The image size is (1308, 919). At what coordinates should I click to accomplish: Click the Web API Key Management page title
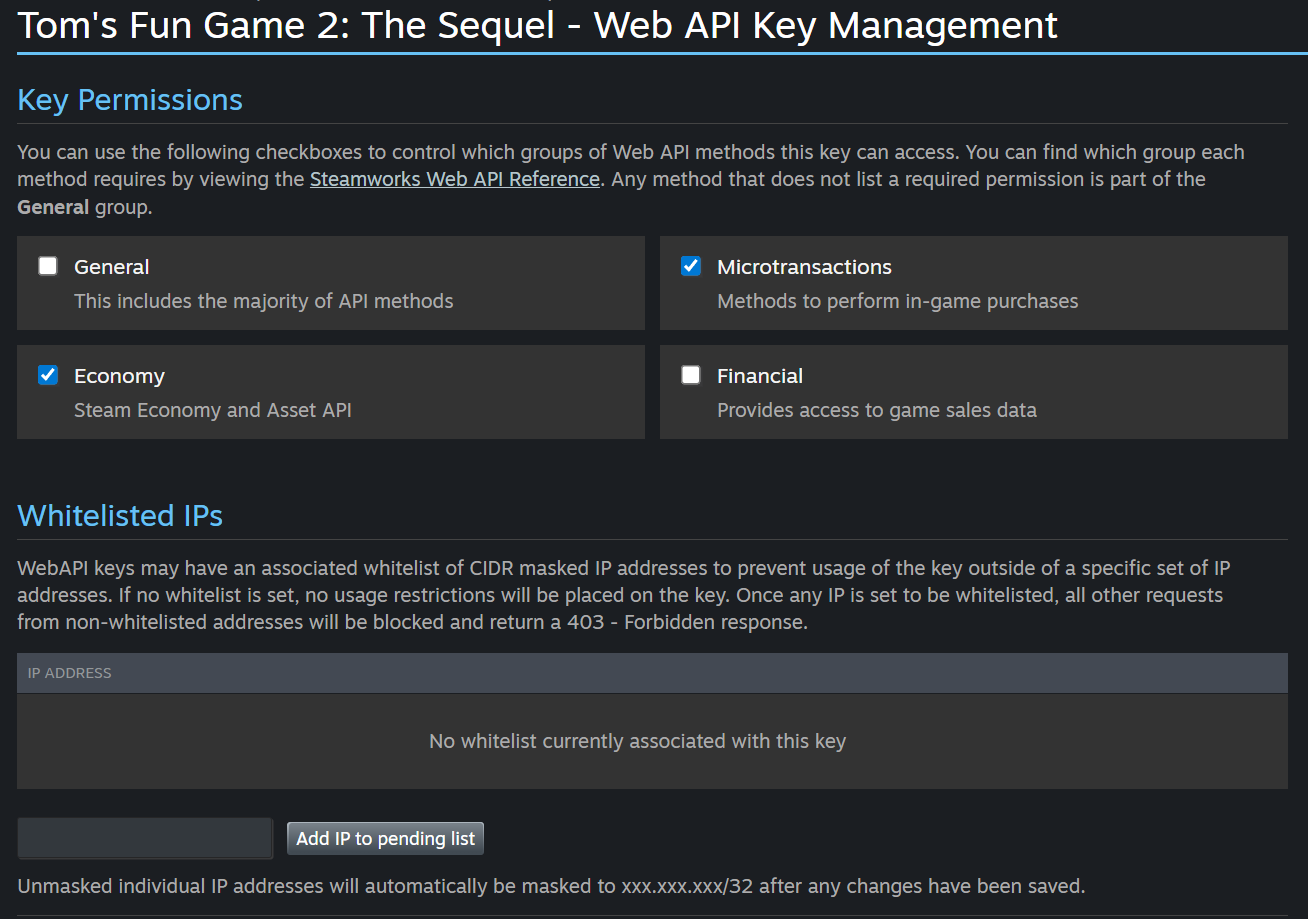[x=537, y=25]
